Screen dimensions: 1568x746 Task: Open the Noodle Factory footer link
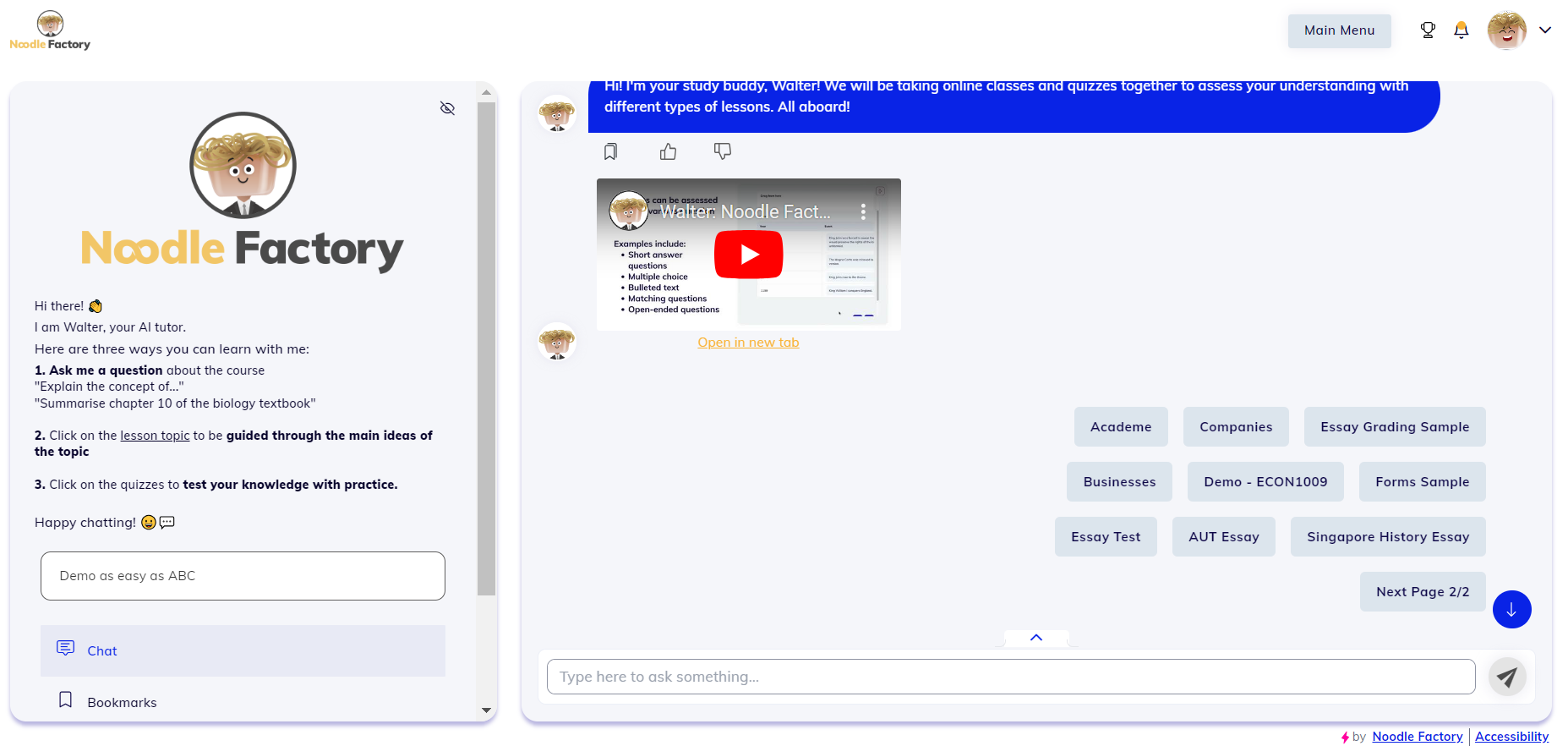click(x=1418, y=737)
